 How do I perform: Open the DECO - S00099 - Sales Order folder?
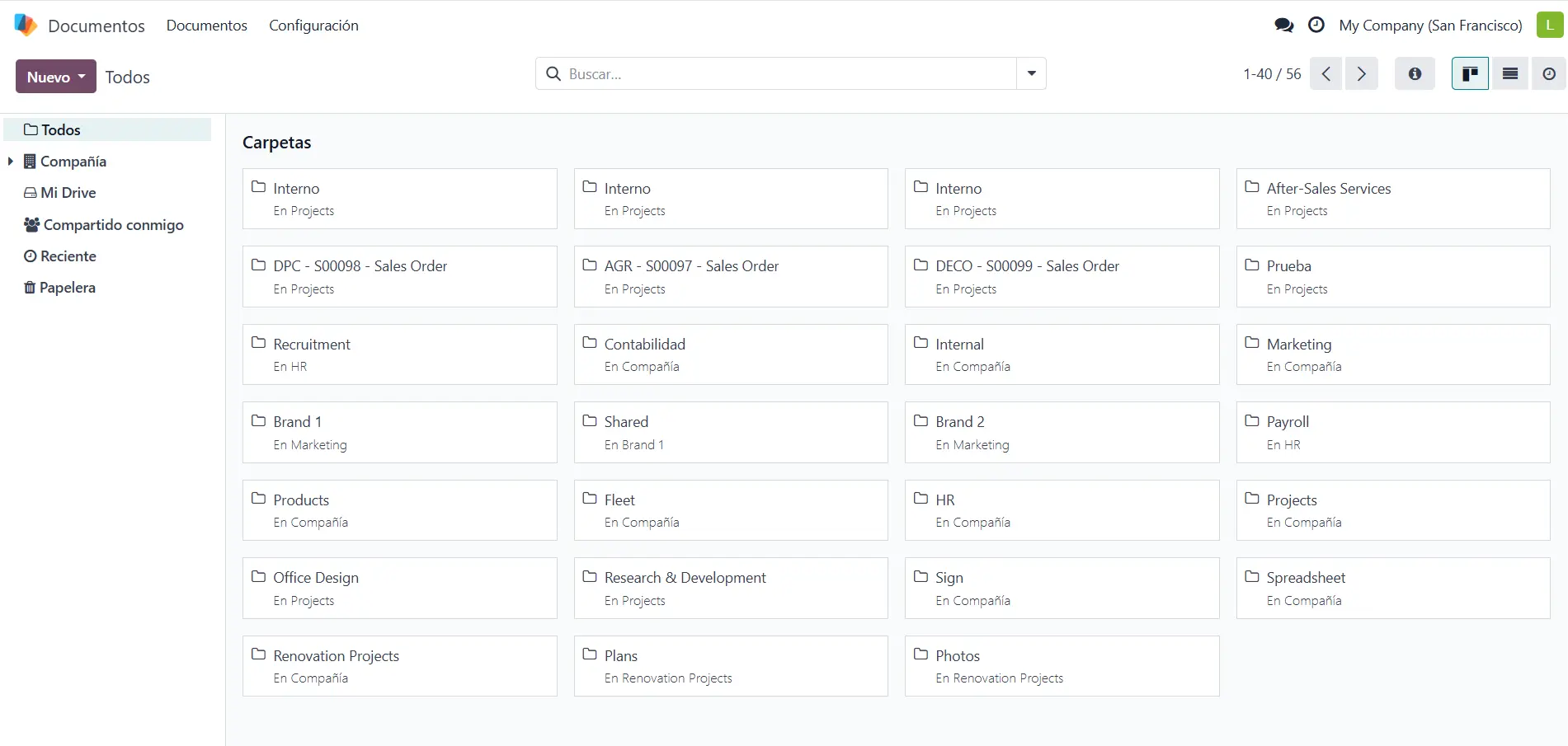(x=1062, y=277)
